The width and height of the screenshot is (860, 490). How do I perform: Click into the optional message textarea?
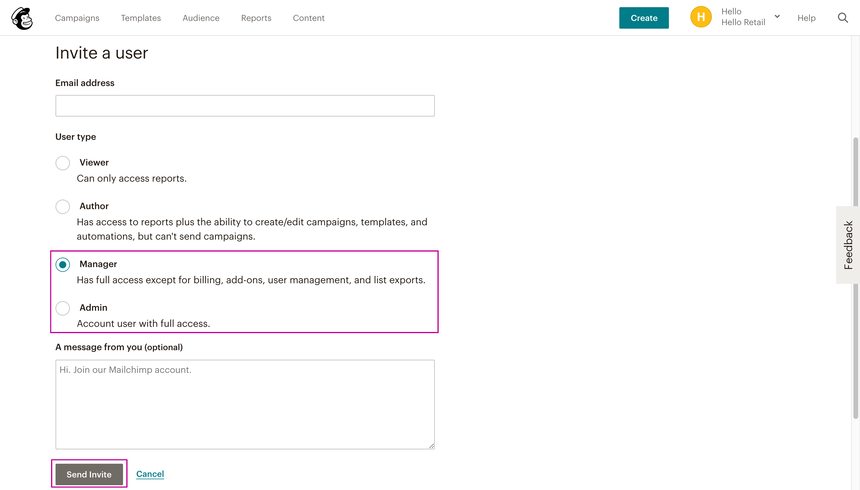click(x=245, y=405)
